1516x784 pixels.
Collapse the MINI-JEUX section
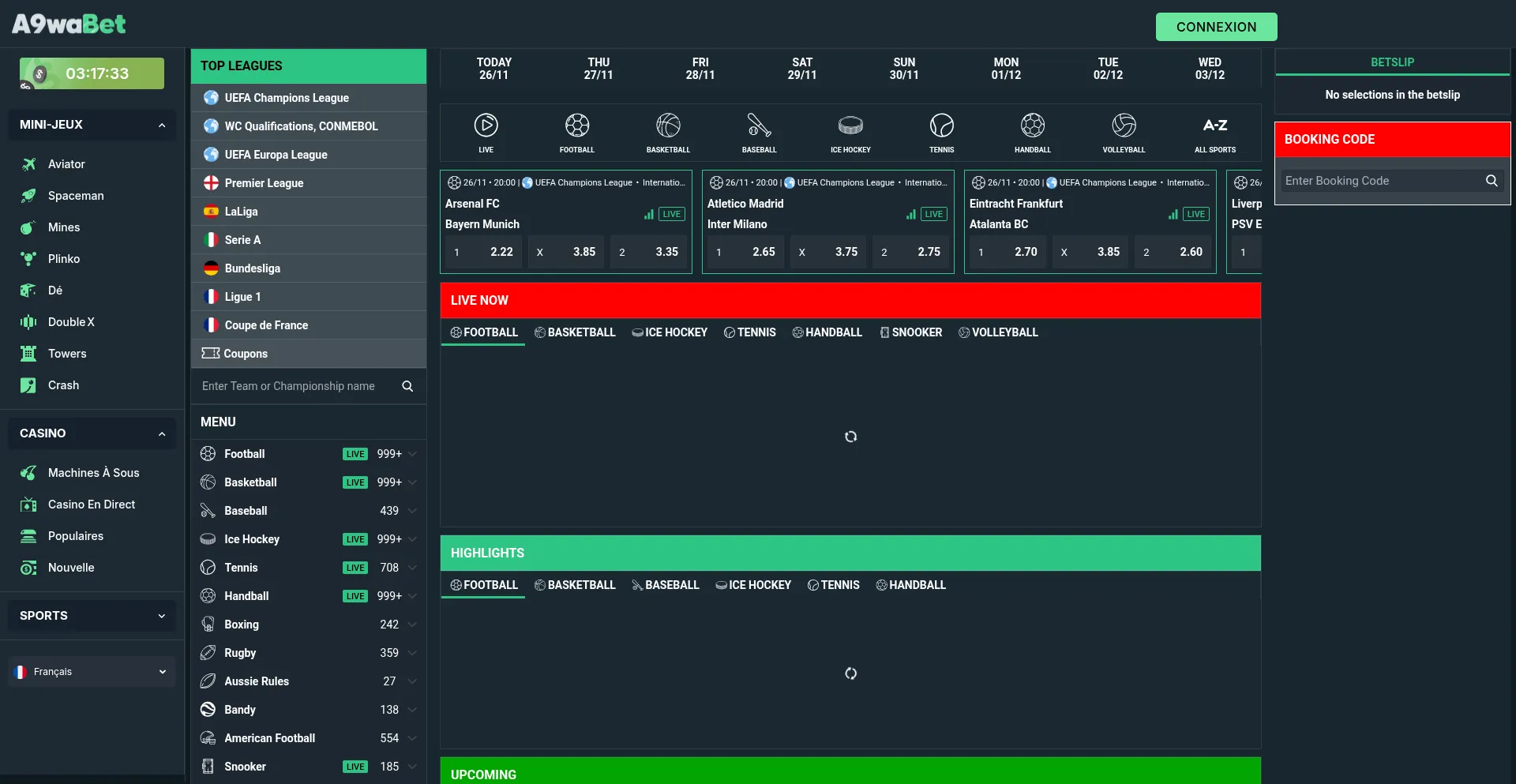pyautogui.click(x=162, y=125)
